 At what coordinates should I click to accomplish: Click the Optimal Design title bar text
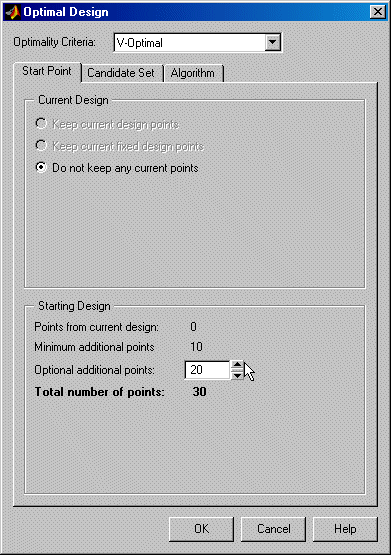(x=66, y=12)
